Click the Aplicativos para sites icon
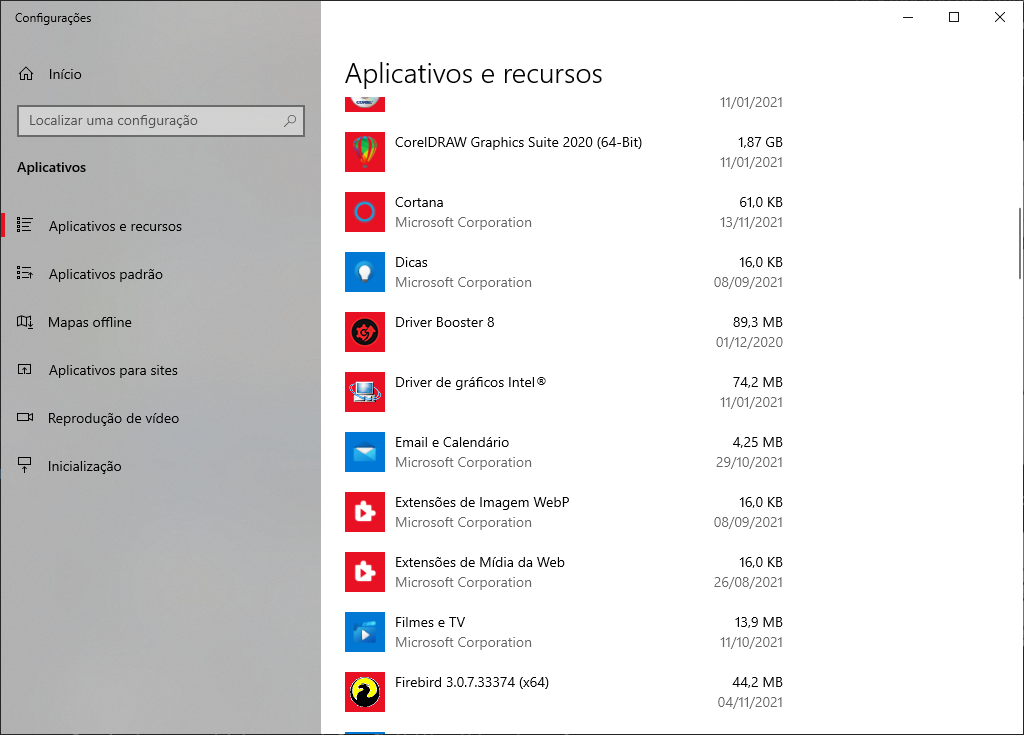 (x=24, y=370)
